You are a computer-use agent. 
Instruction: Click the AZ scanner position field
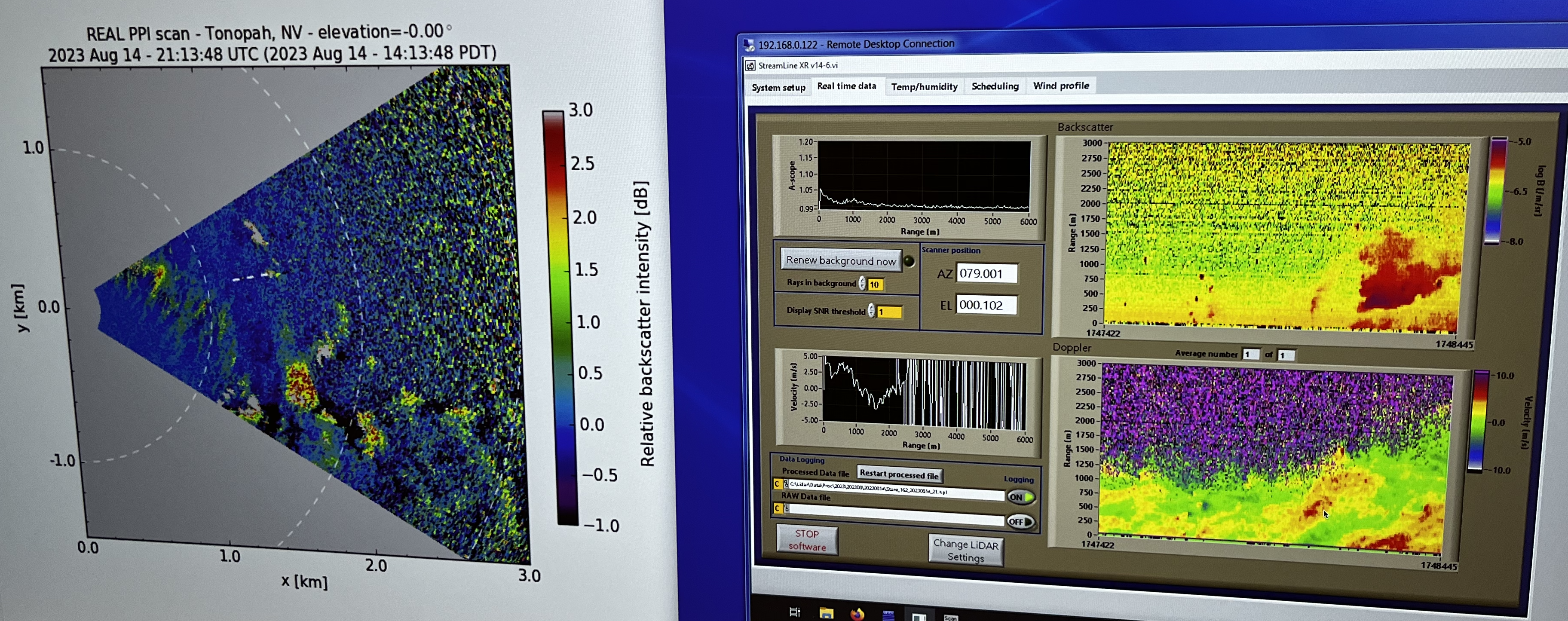pyautogui.click(x=986, y=273)
